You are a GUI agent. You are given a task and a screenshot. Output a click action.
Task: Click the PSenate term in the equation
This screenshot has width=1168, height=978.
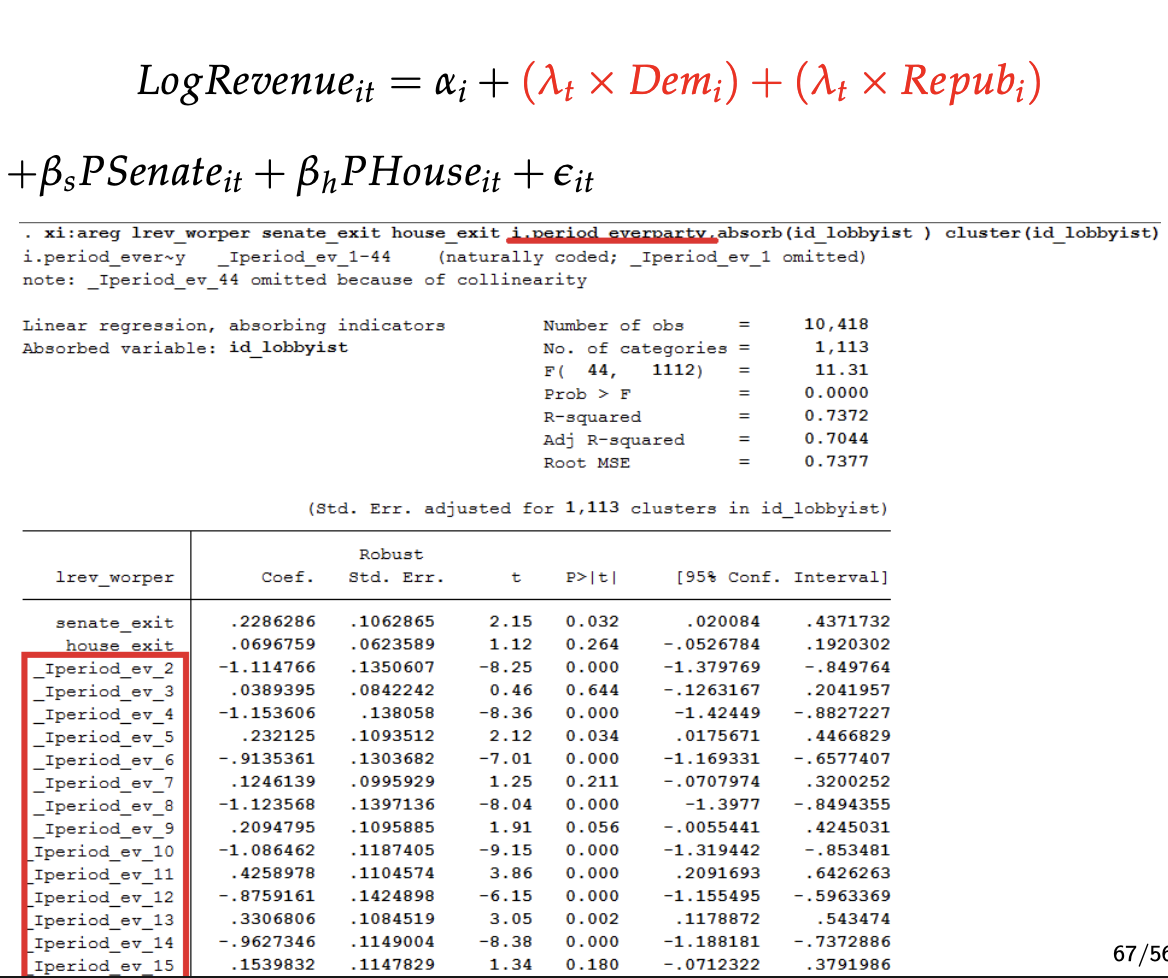161,176
